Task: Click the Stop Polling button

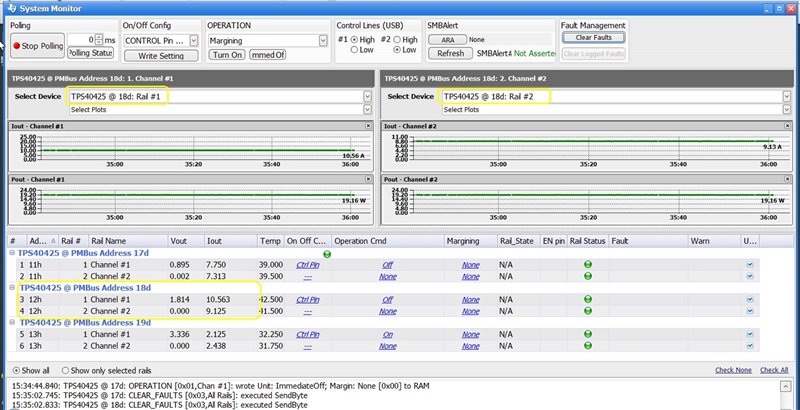Action: 37,45
